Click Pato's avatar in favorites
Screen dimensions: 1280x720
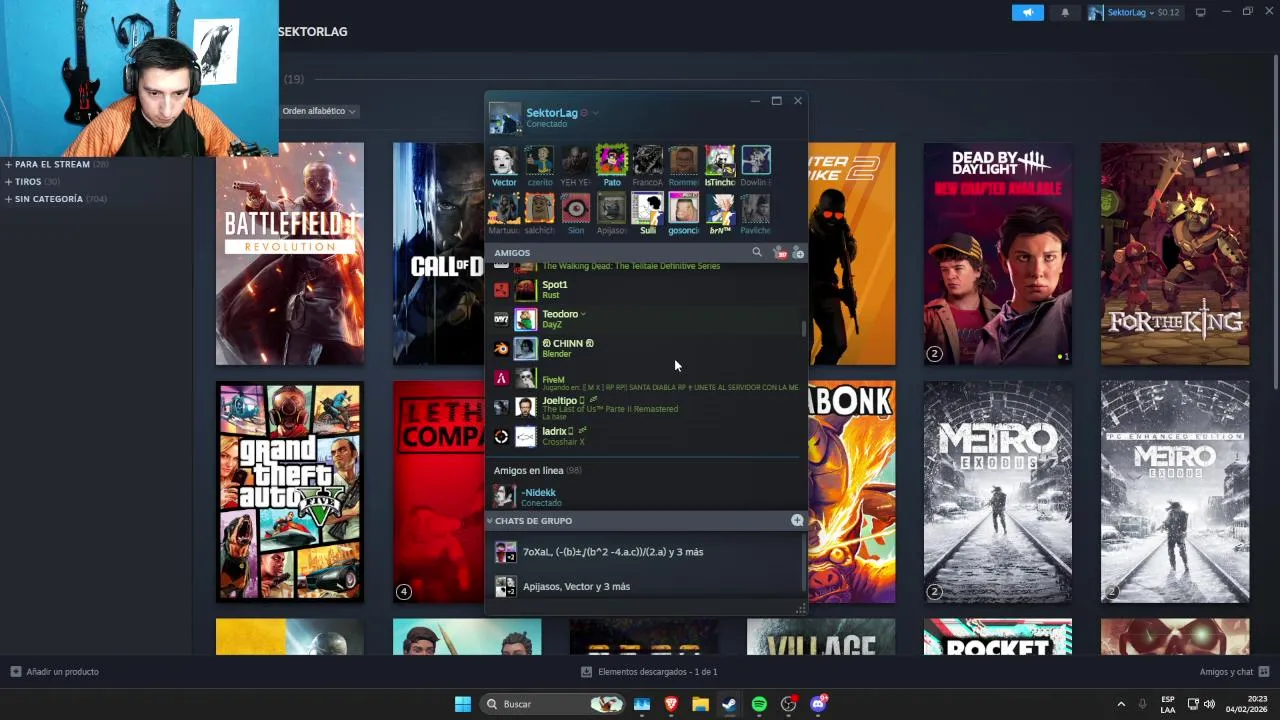coord(612,160)
